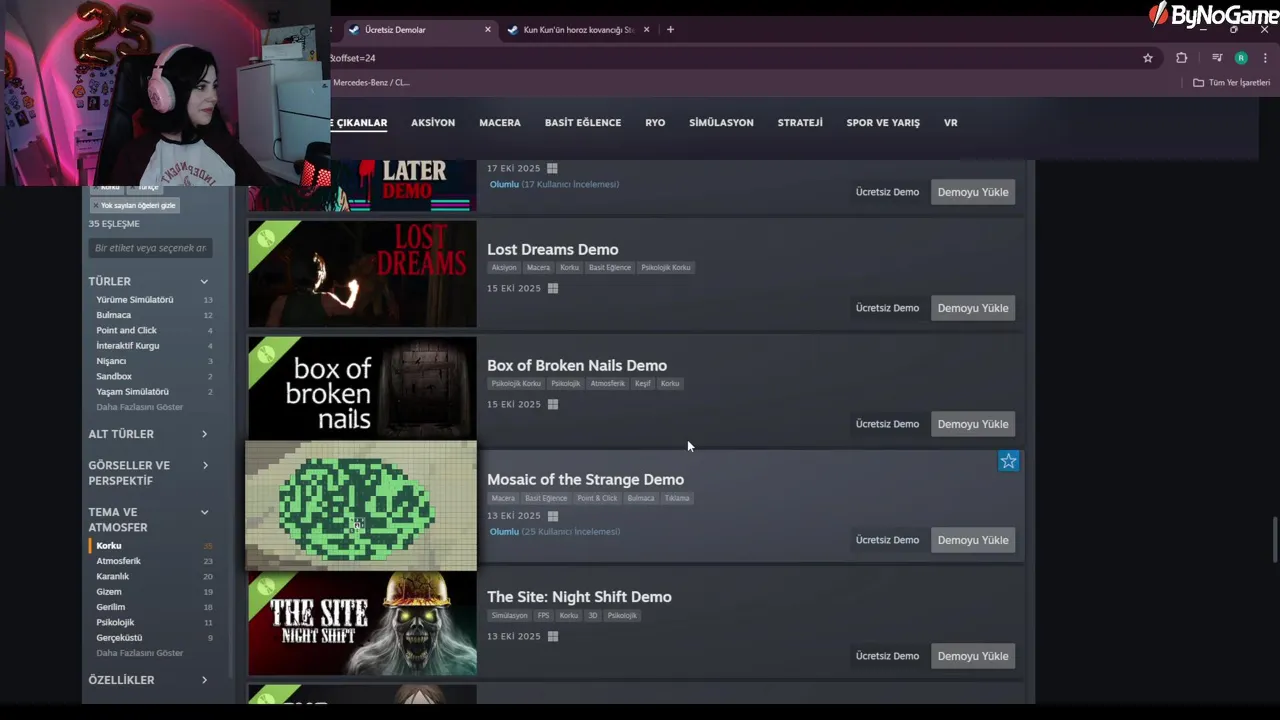Click the page vertical scrollbar thumb

[1274, 540]
